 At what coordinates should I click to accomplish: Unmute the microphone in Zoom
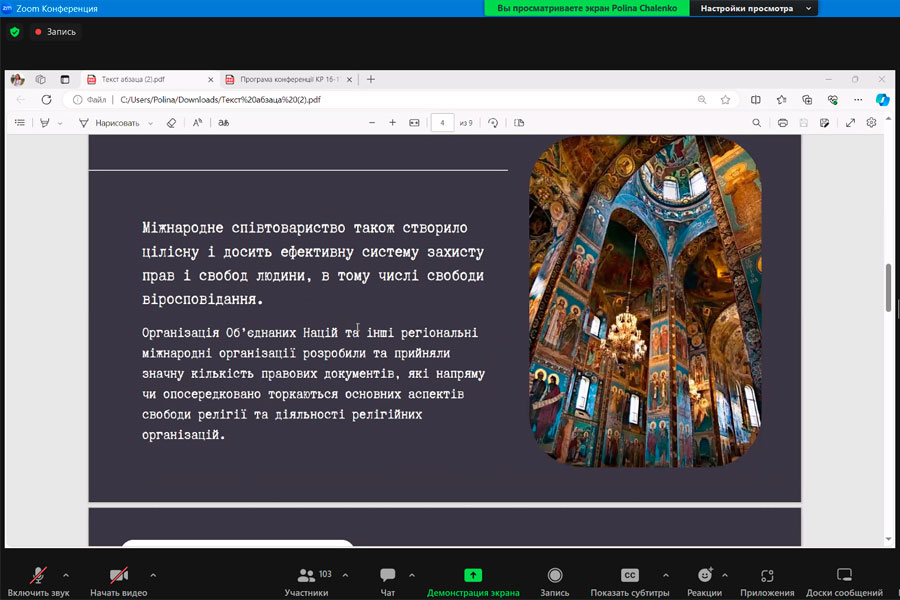(x=39, y=576)
